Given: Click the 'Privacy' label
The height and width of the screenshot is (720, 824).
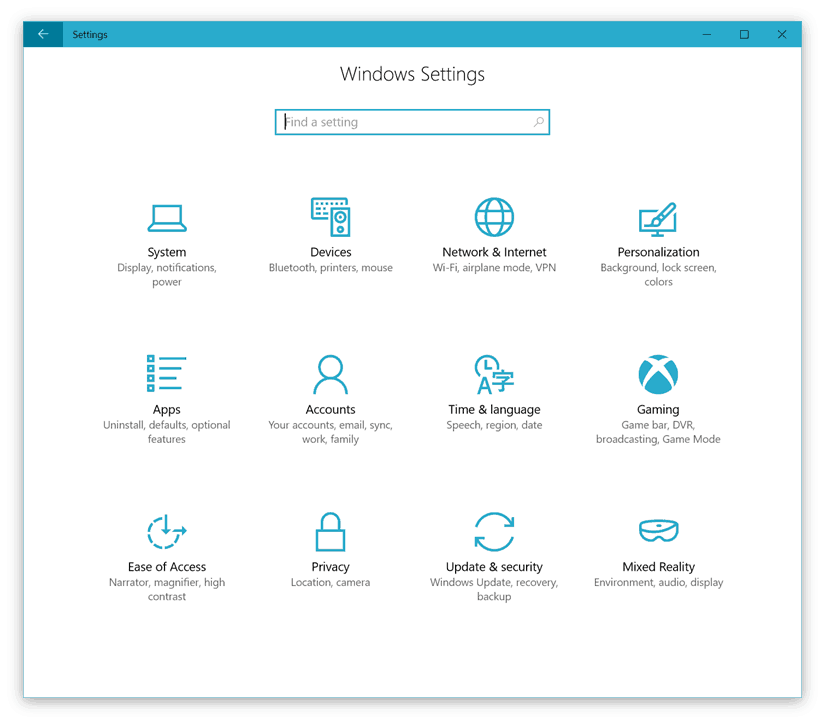Looking at the screenshot, I should pyautogui.click(x=331, y=567).
